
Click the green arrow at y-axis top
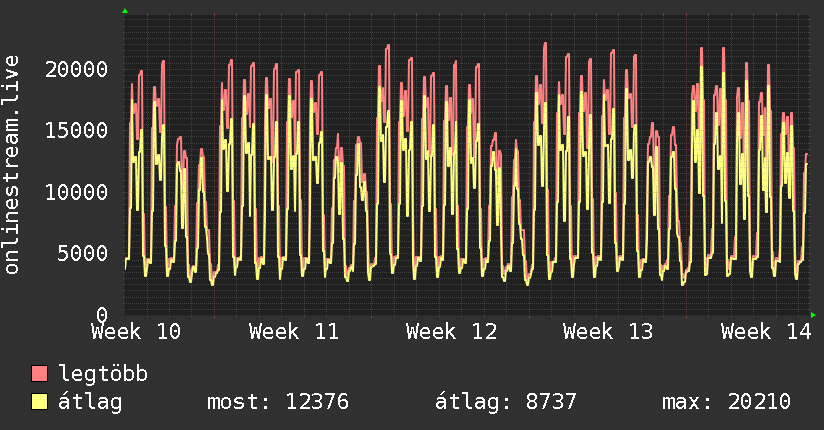point(125,11)
